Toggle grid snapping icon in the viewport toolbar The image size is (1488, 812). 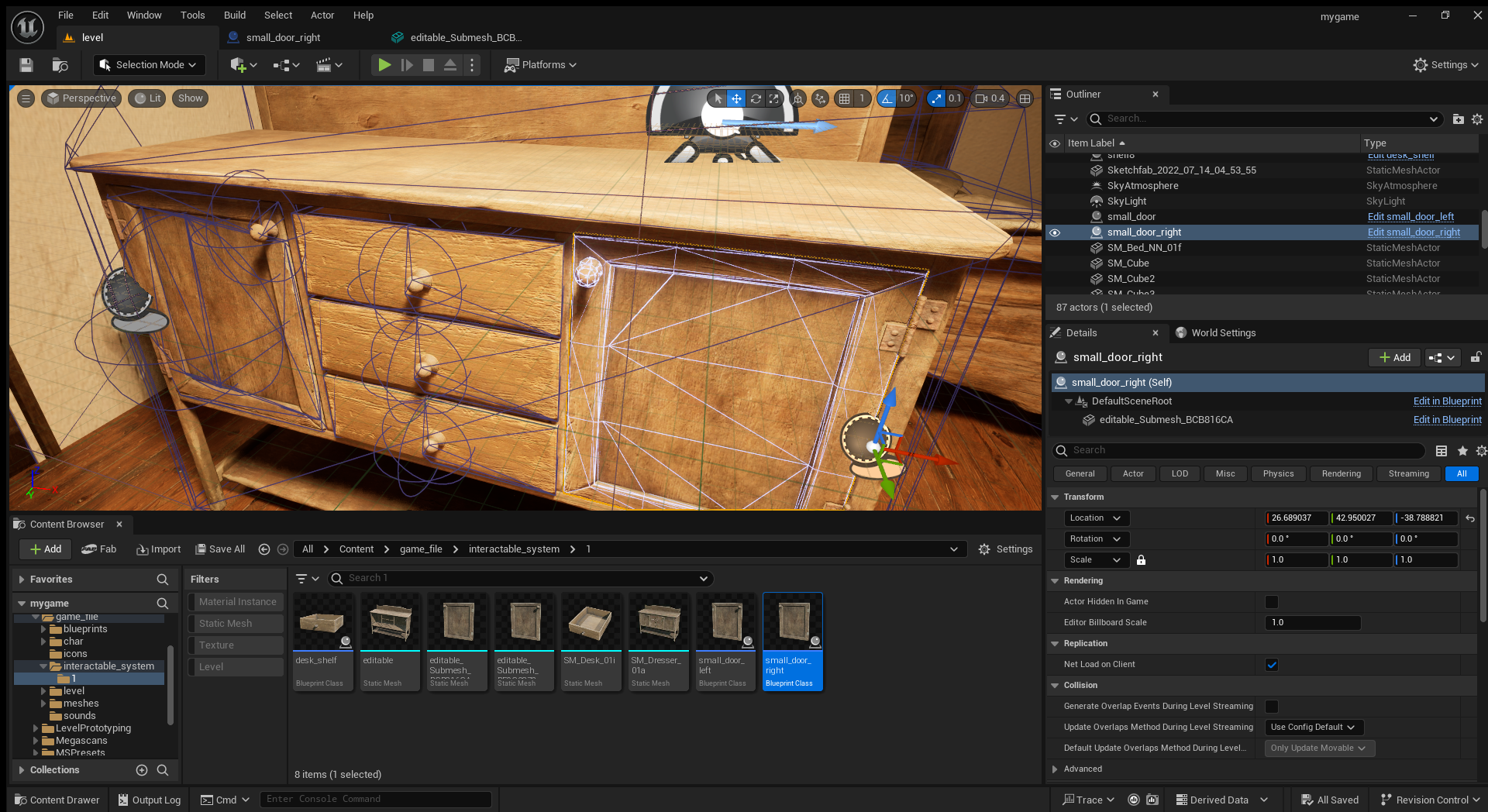pyautogui.click(x=844, y=98)
